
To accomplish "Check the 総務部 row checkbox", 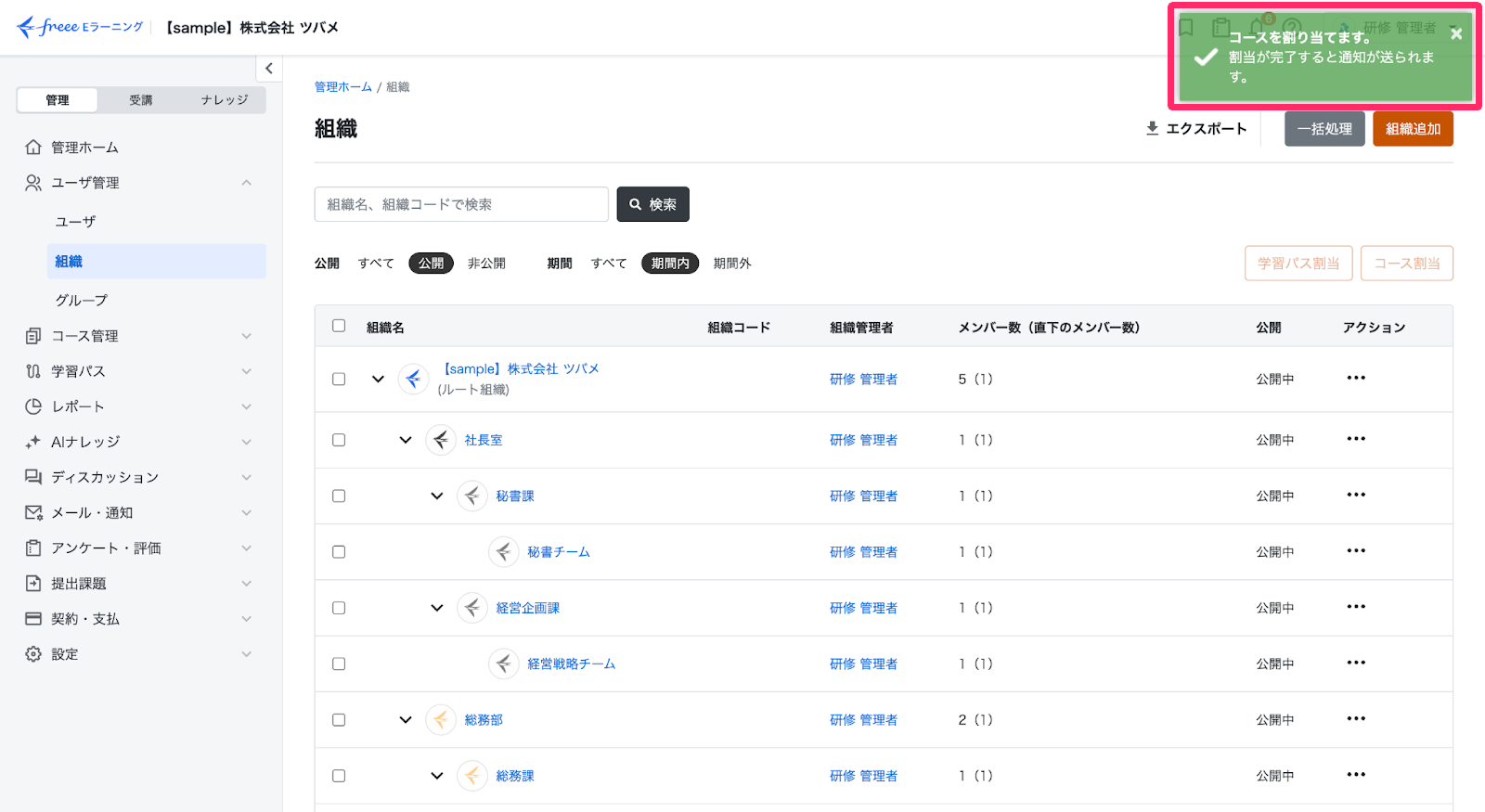I will click(339, 720).
